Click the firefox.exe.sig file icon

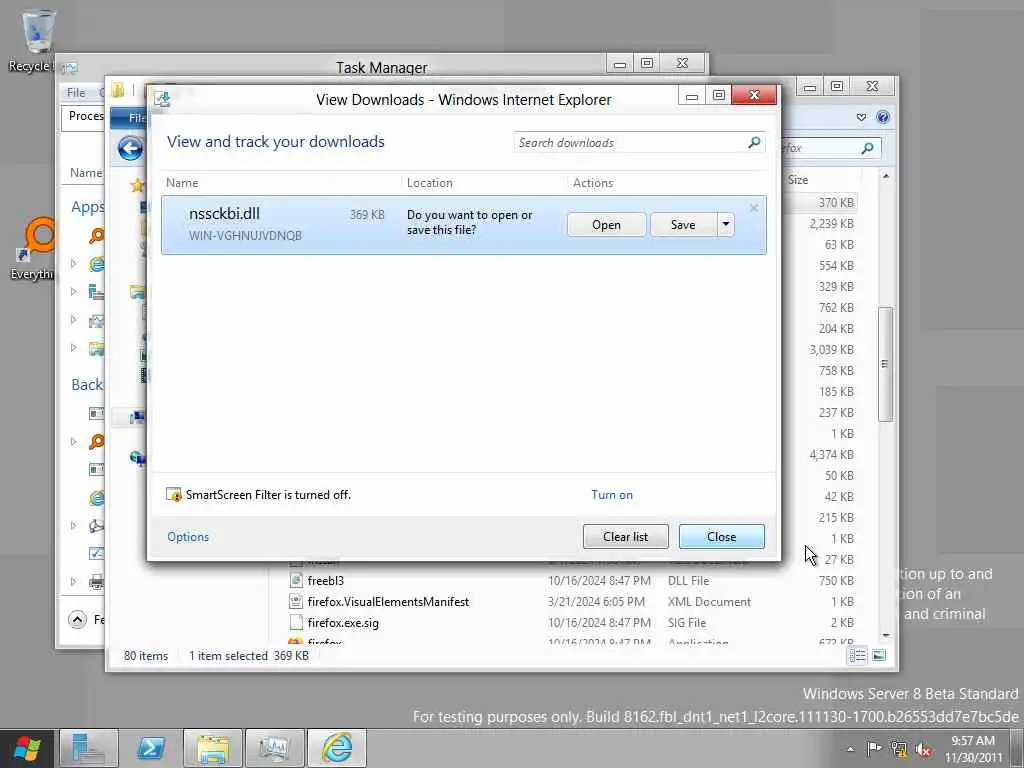296,622
